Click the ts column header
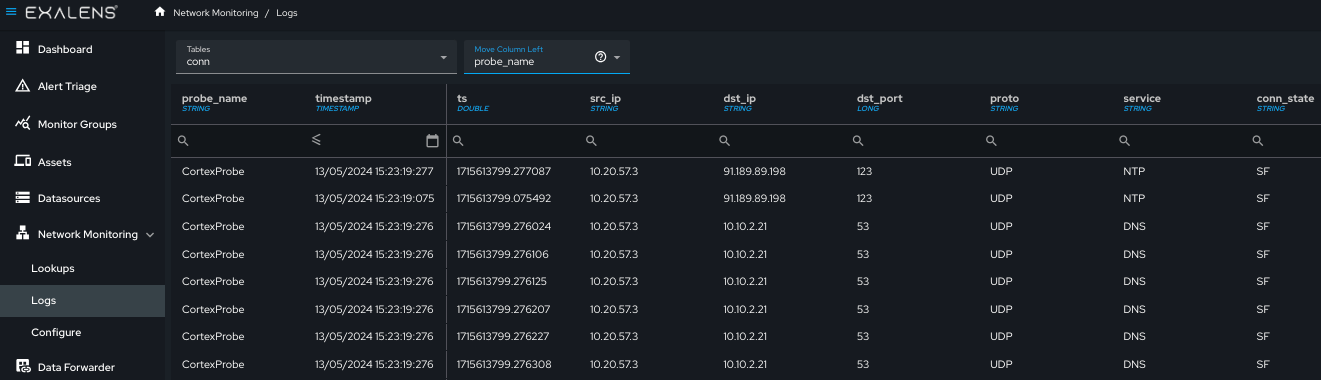This screenshot has width=1321, height=380. pyautogui.click(x=462, y=98)
